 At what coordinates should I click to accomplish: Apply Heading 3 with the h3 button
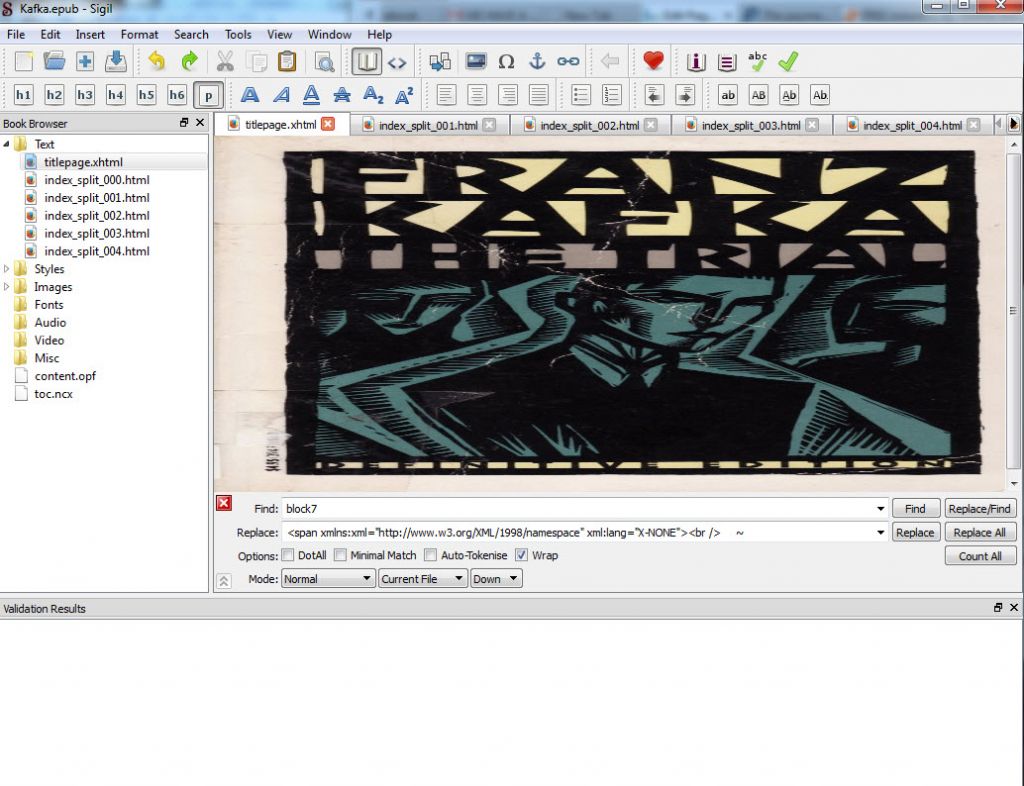tap(85, 95)
